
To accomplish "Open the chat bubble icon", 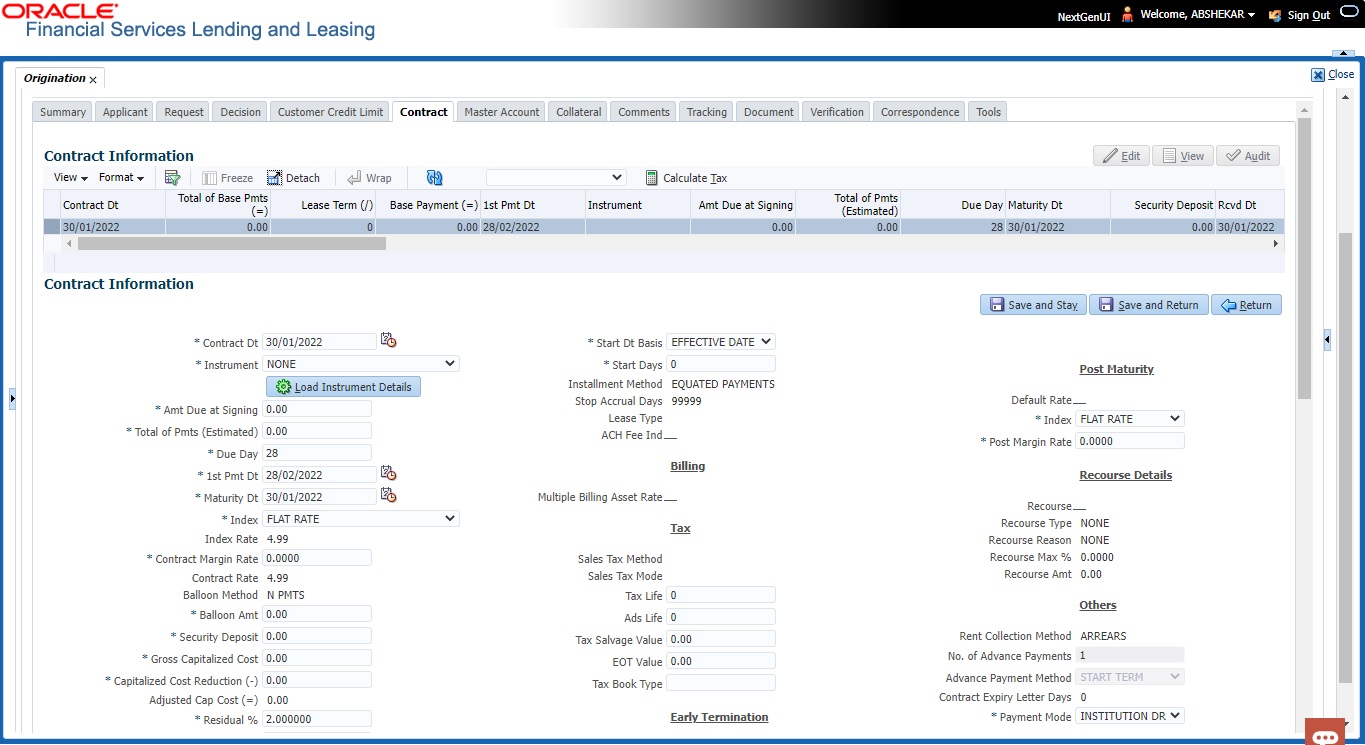I will (x=1325, y=735).
